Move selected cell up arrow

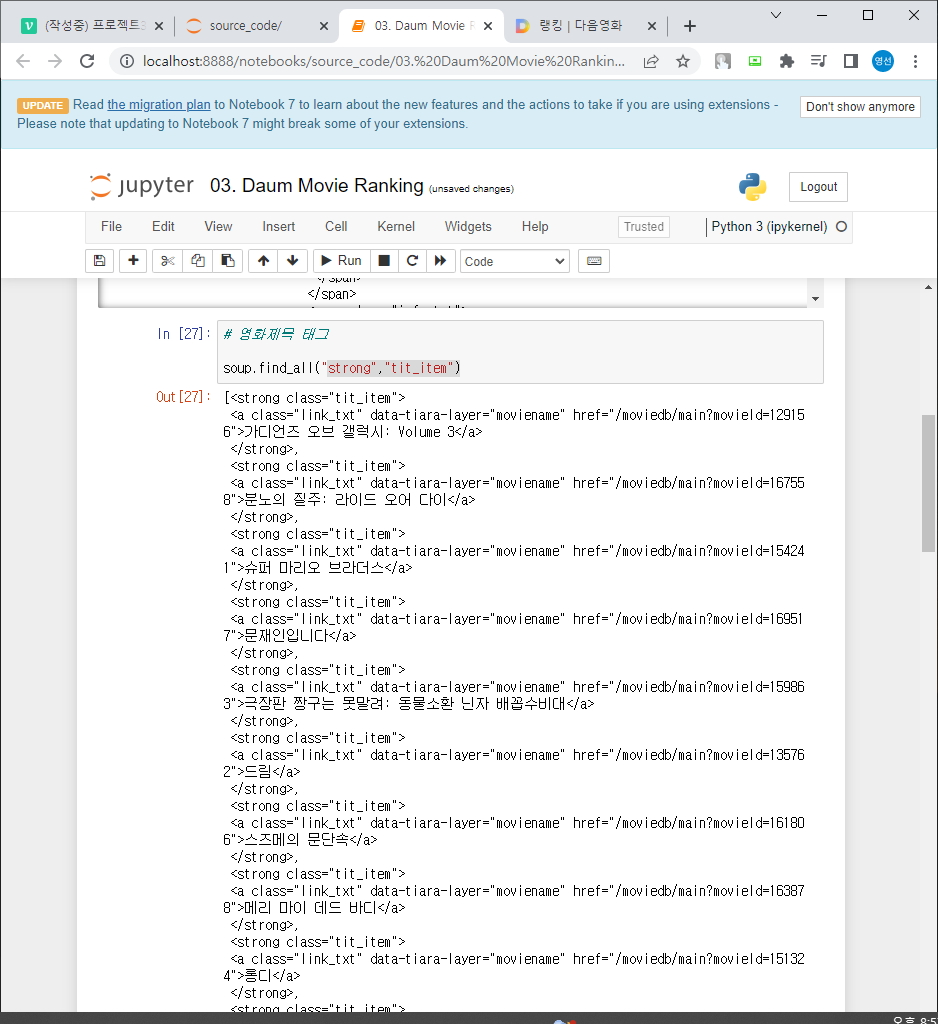(263, 261)
